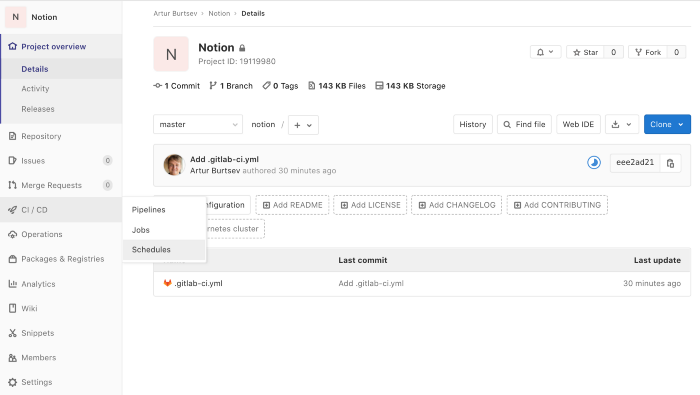Open the .gitlab-ci.yml file
Image resolution: width=700 pixels, height=395 pixels.
pos(198,283)
